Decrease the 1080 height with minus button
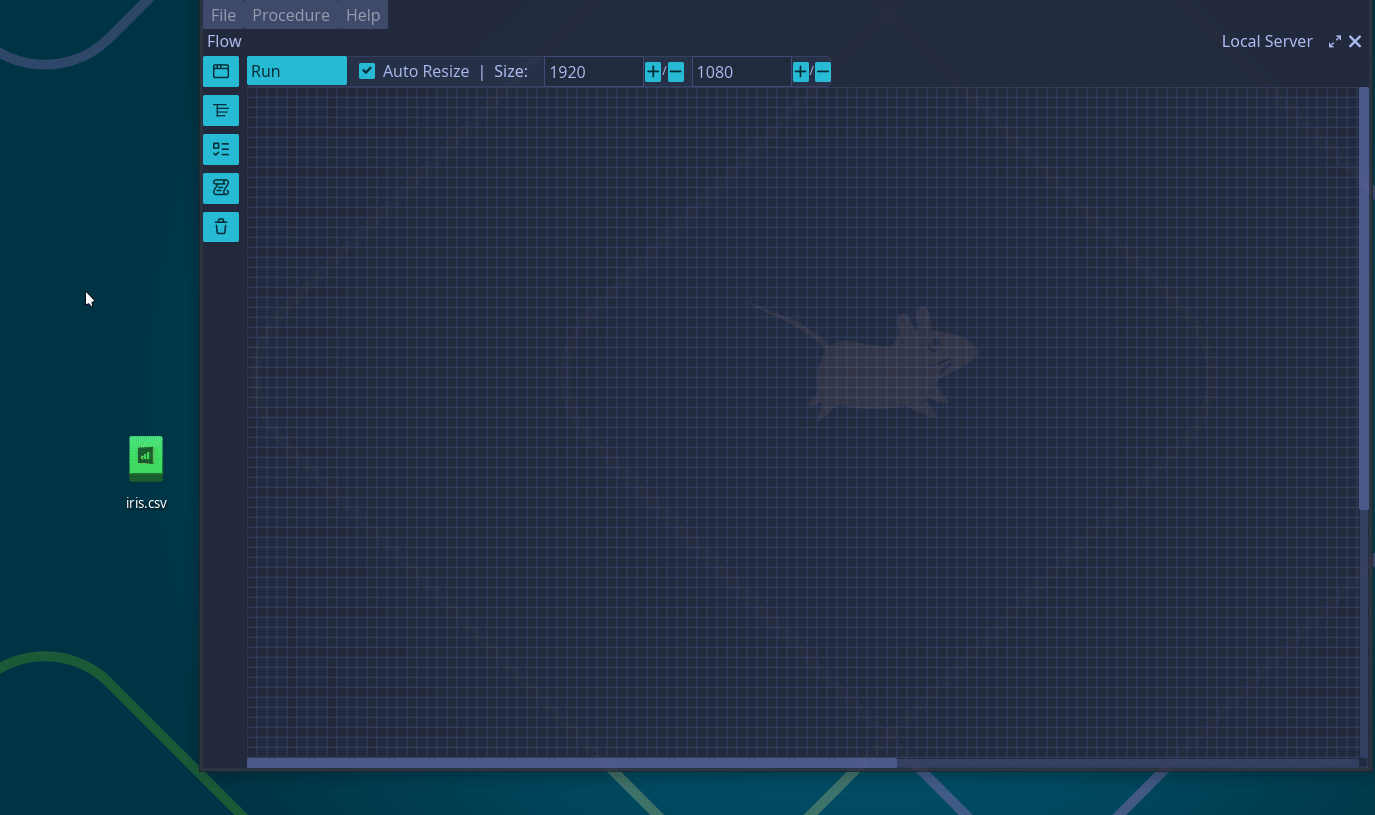This screenshot has width=1375, height=815. point(823,72)
